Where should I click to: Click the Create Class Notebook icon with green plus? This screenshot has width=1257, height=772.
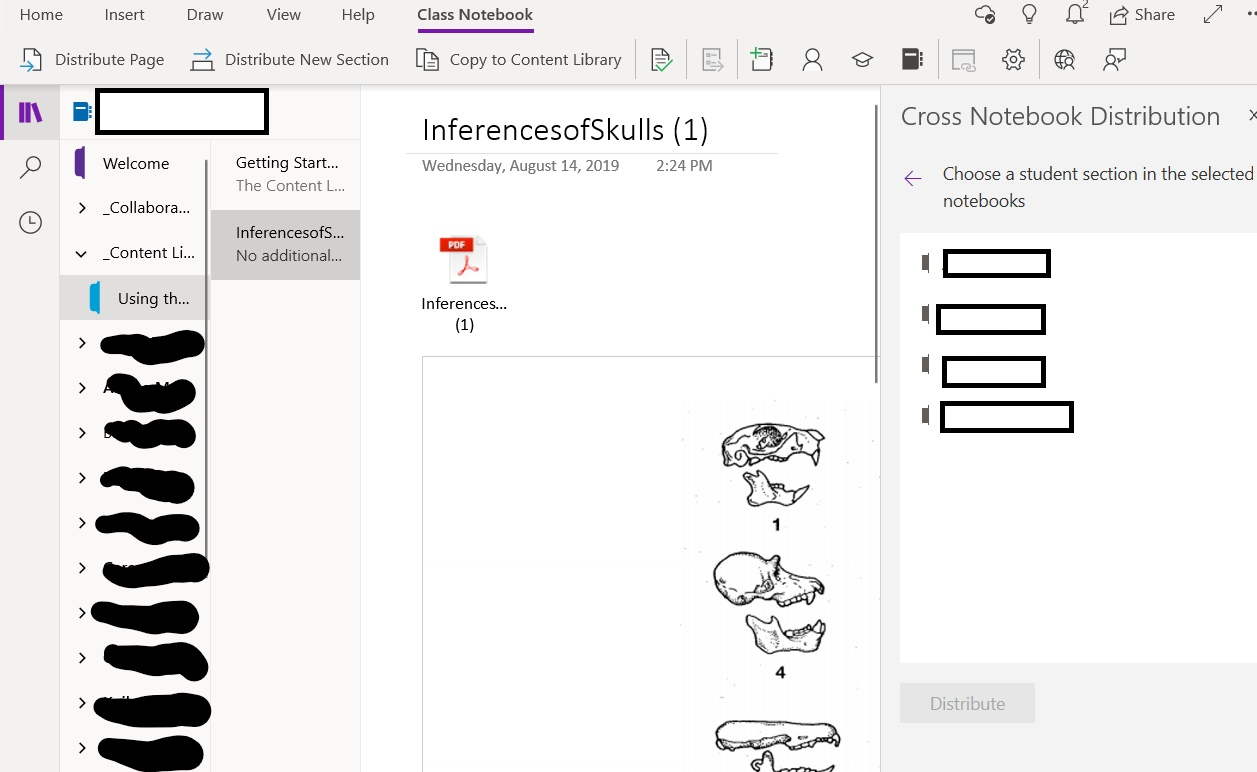[x=762, y=60]
